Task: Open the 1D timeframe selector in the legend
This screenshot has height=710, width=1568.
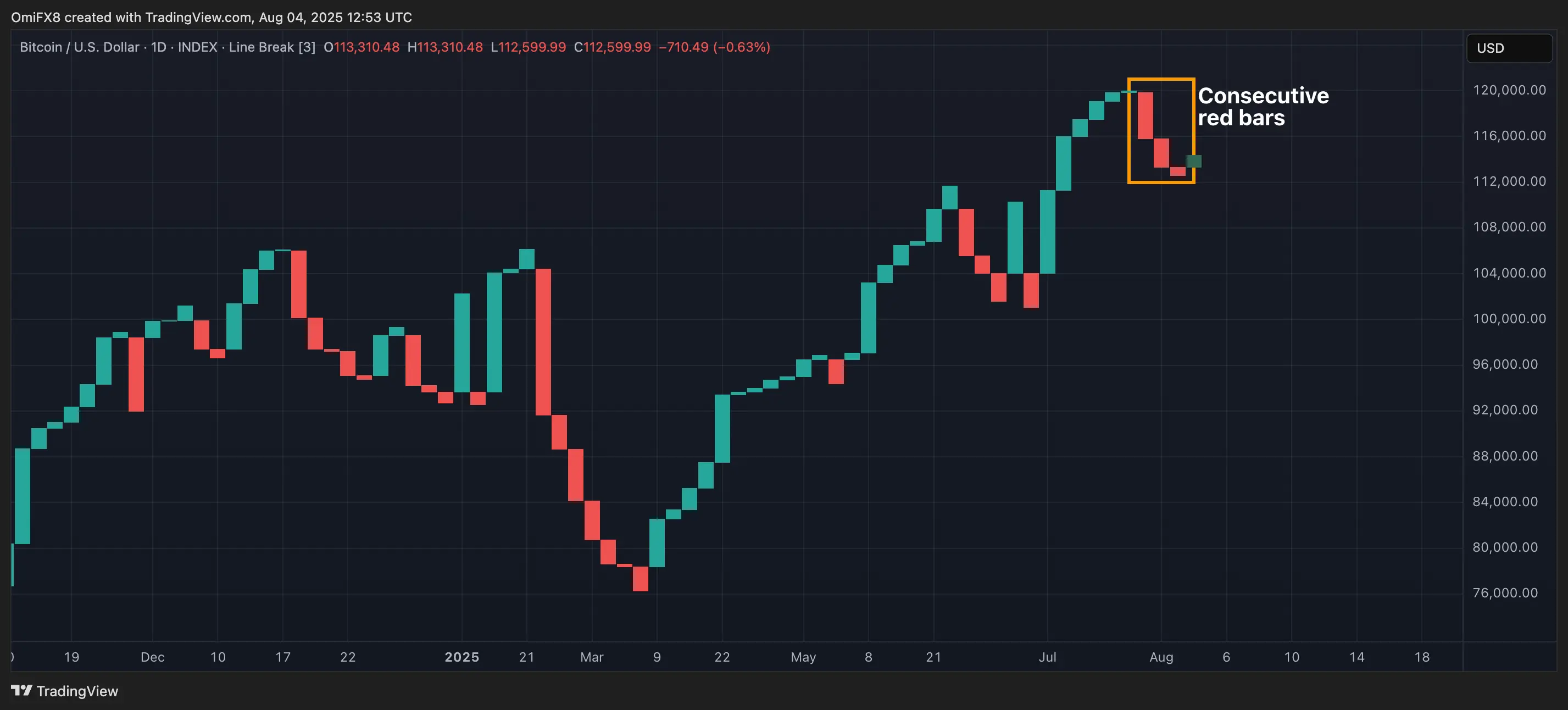Action: point(158,47)
